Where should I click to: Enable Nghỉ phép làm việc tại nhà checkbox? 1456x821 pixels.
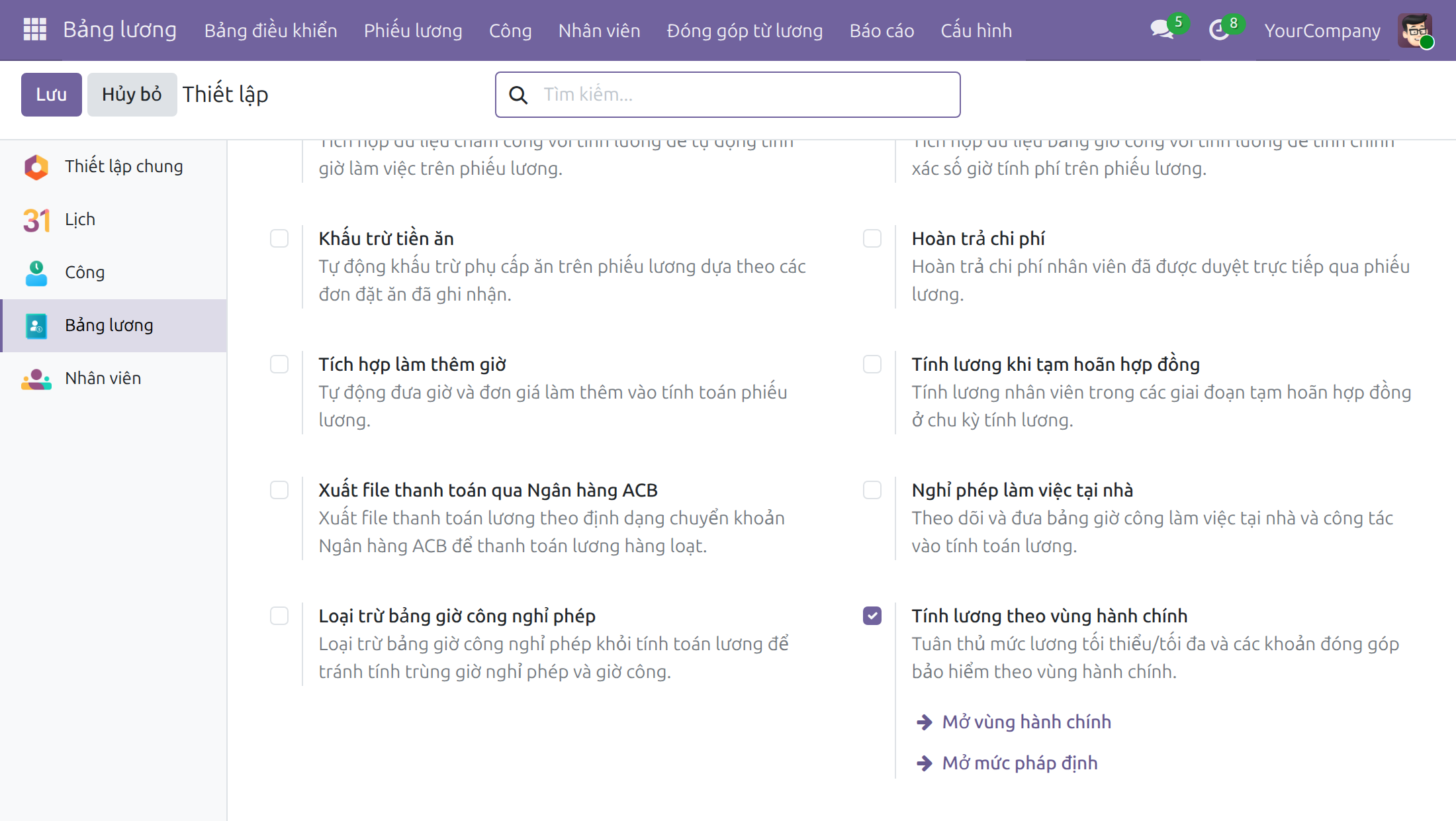[x=872, y=490]
